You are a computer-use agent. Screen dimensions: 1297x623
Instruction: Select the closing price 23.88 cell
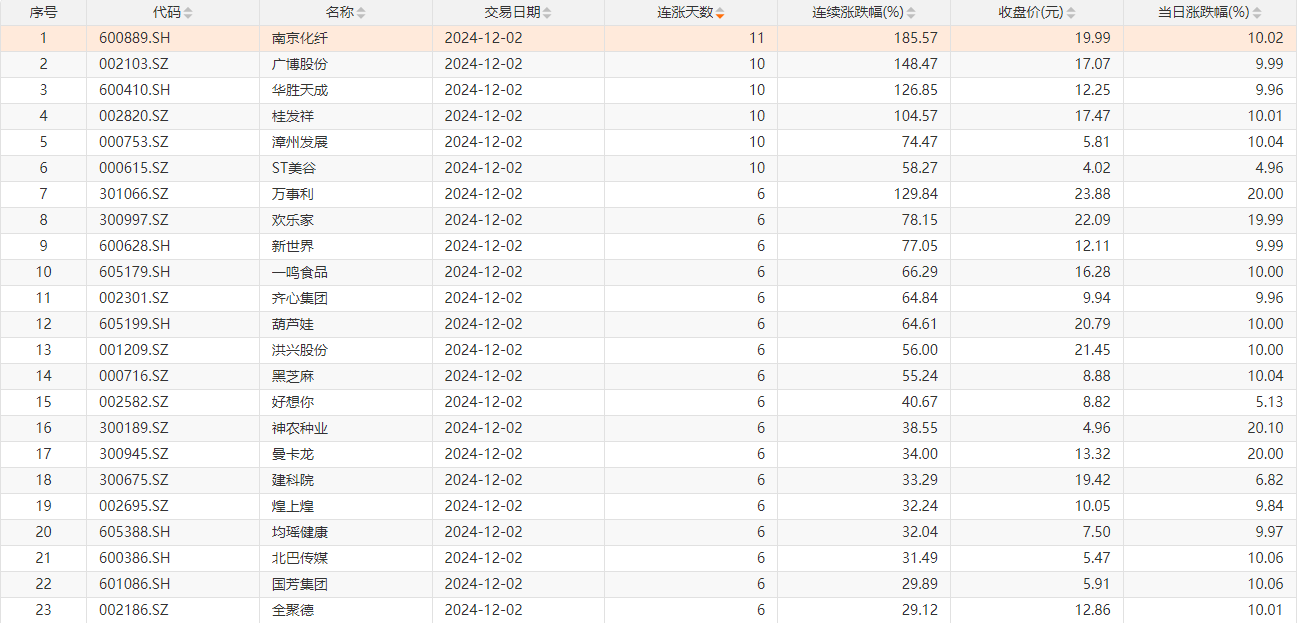1037,194
